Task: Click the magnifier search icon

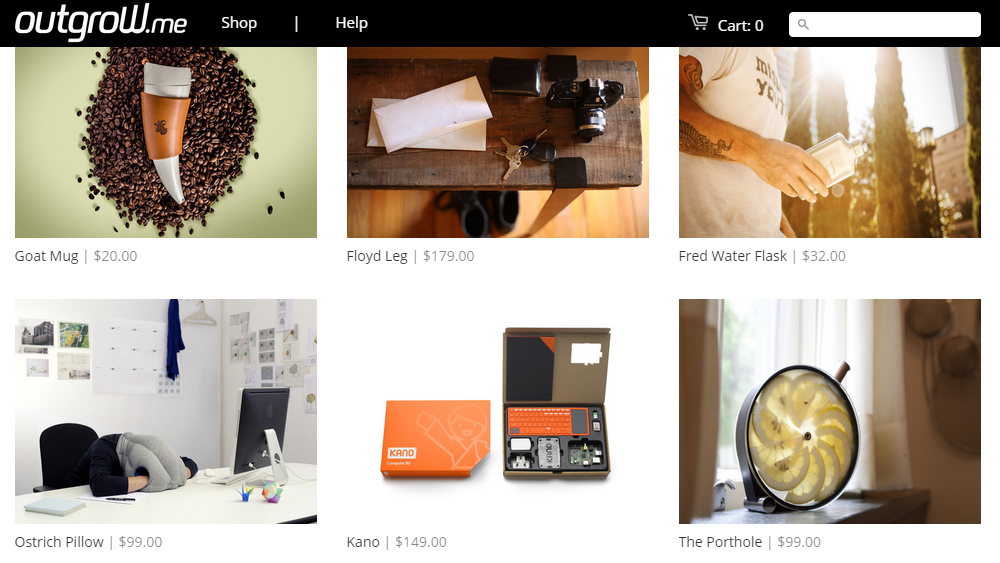Action: coord(804,24)
